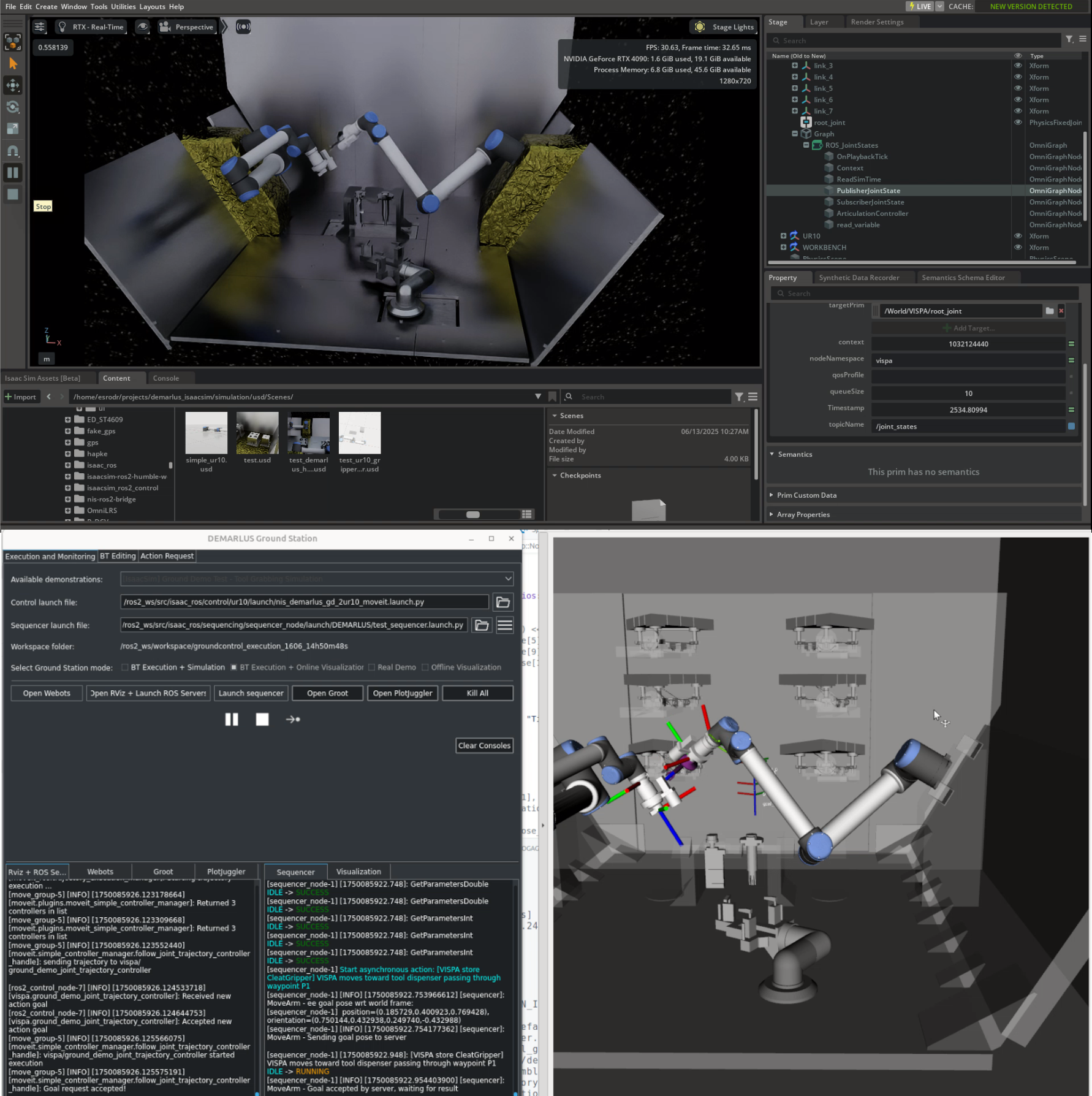Click the Clear Consoles button
This screenshot has width=1092, height=1096.
pyautogui.click(x=483, y=745)
